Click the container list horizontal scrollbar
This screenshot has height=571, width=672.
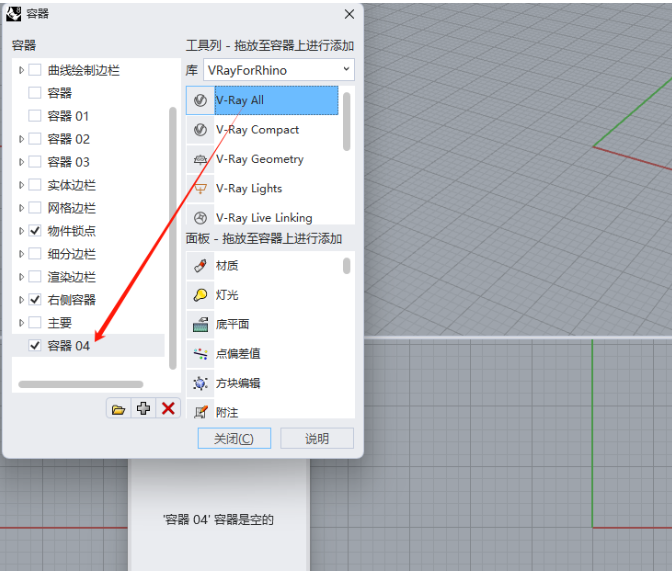click(x=80, y=384)
